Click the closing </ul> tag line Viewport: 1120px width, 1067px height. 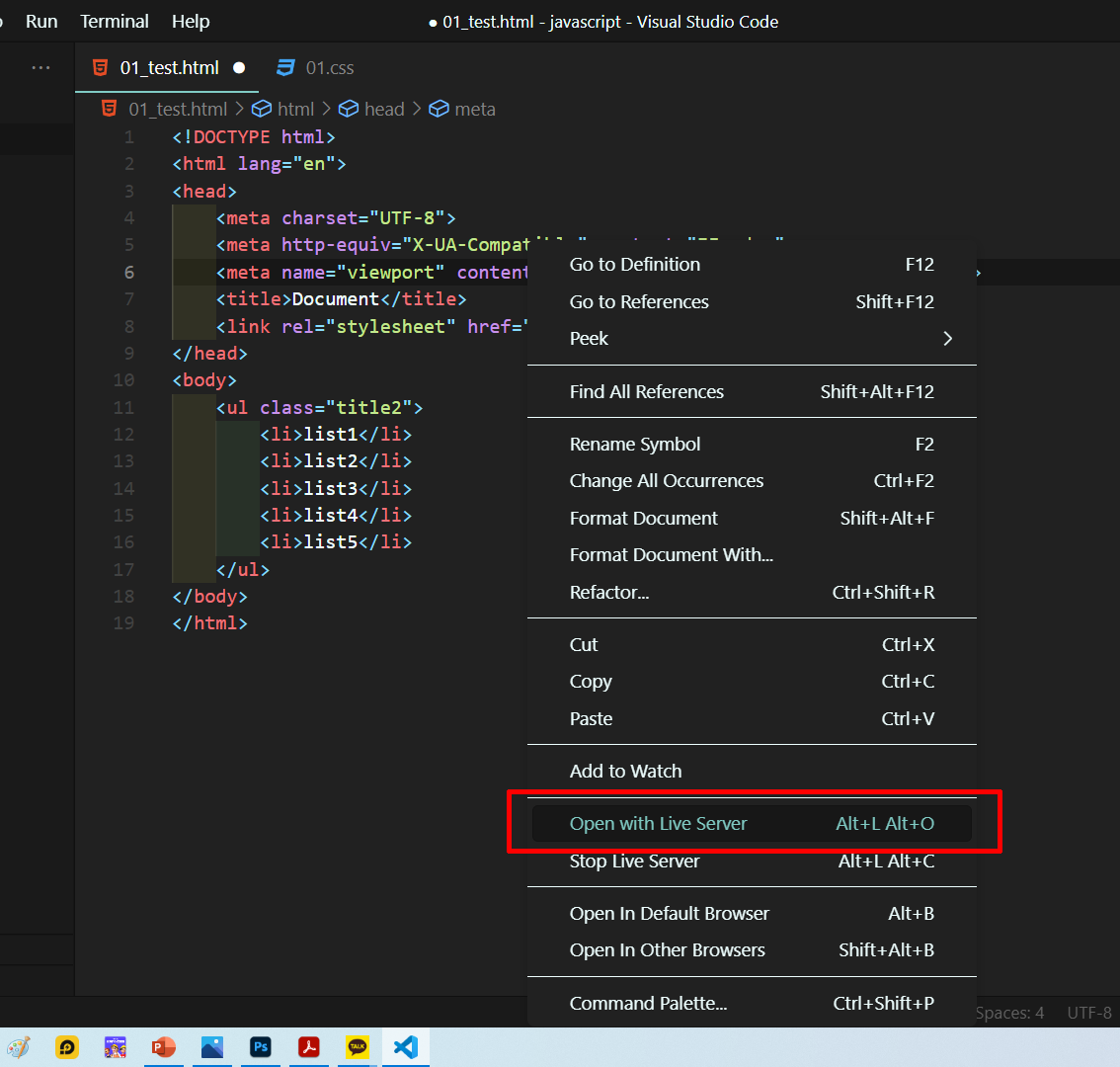click(243, 570)
